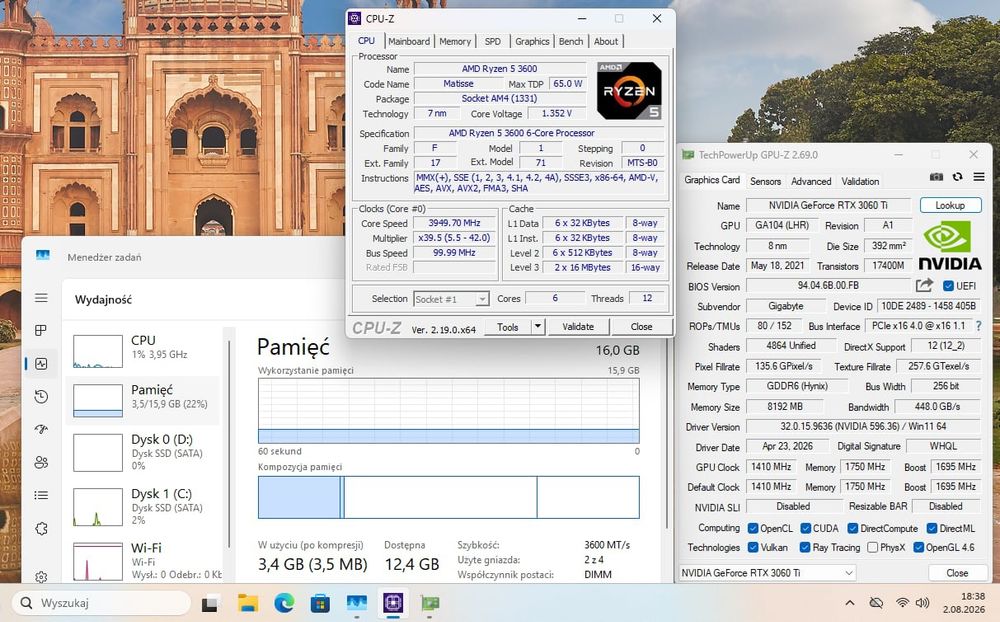Screen dimensions: 1000x622
Task: Click the Validate button in CPU-Z
Action: 578,327
